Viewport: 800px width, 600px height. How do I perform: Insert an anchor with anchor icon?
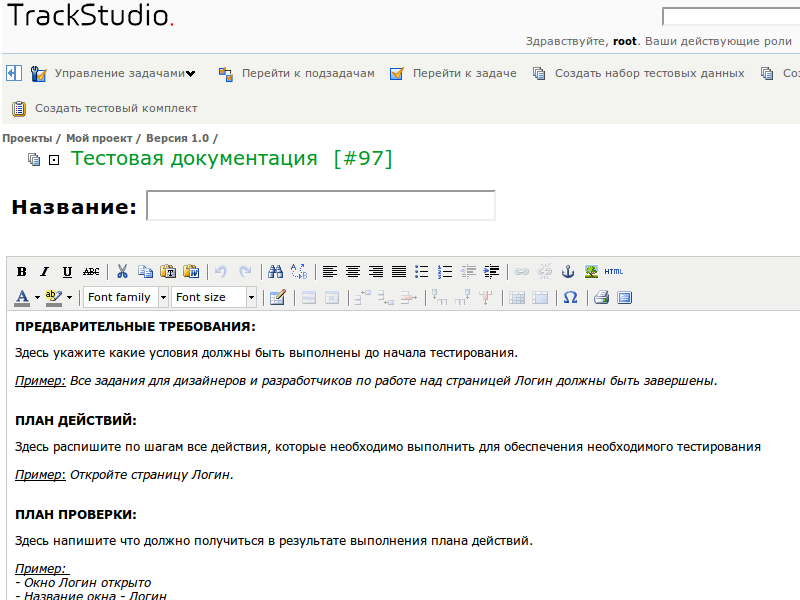[569, 272]
